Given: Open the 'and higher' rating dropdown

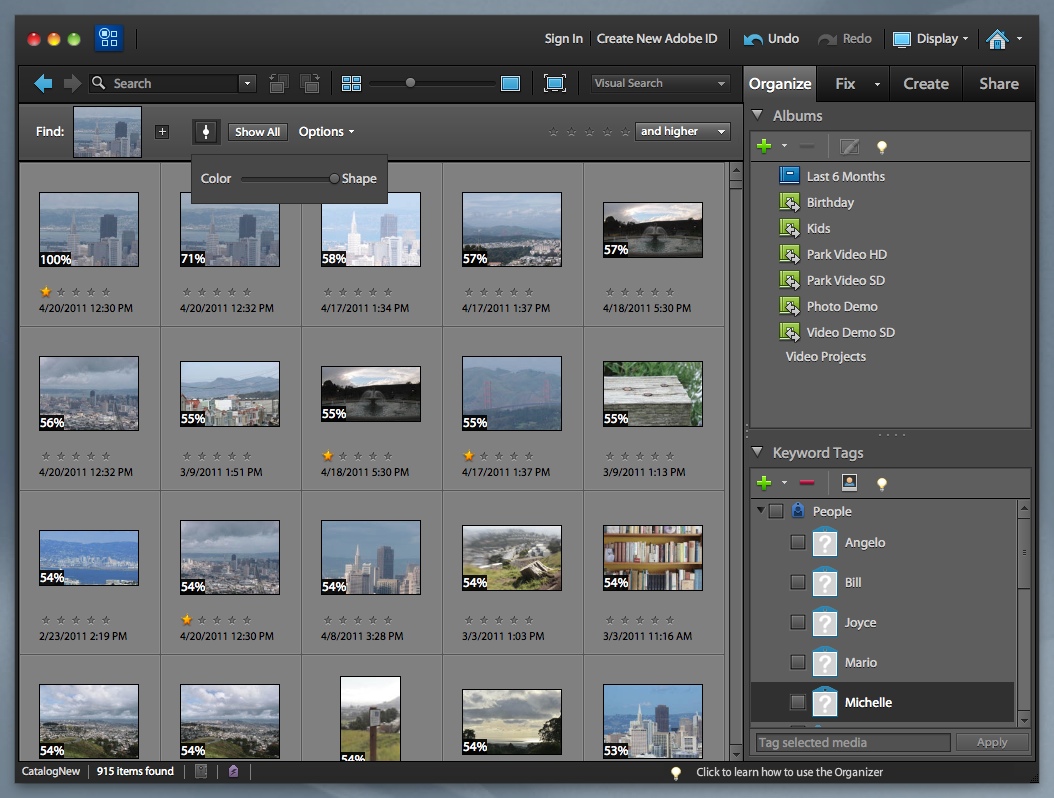Looking at the screenshot, I should pos(683,132).
